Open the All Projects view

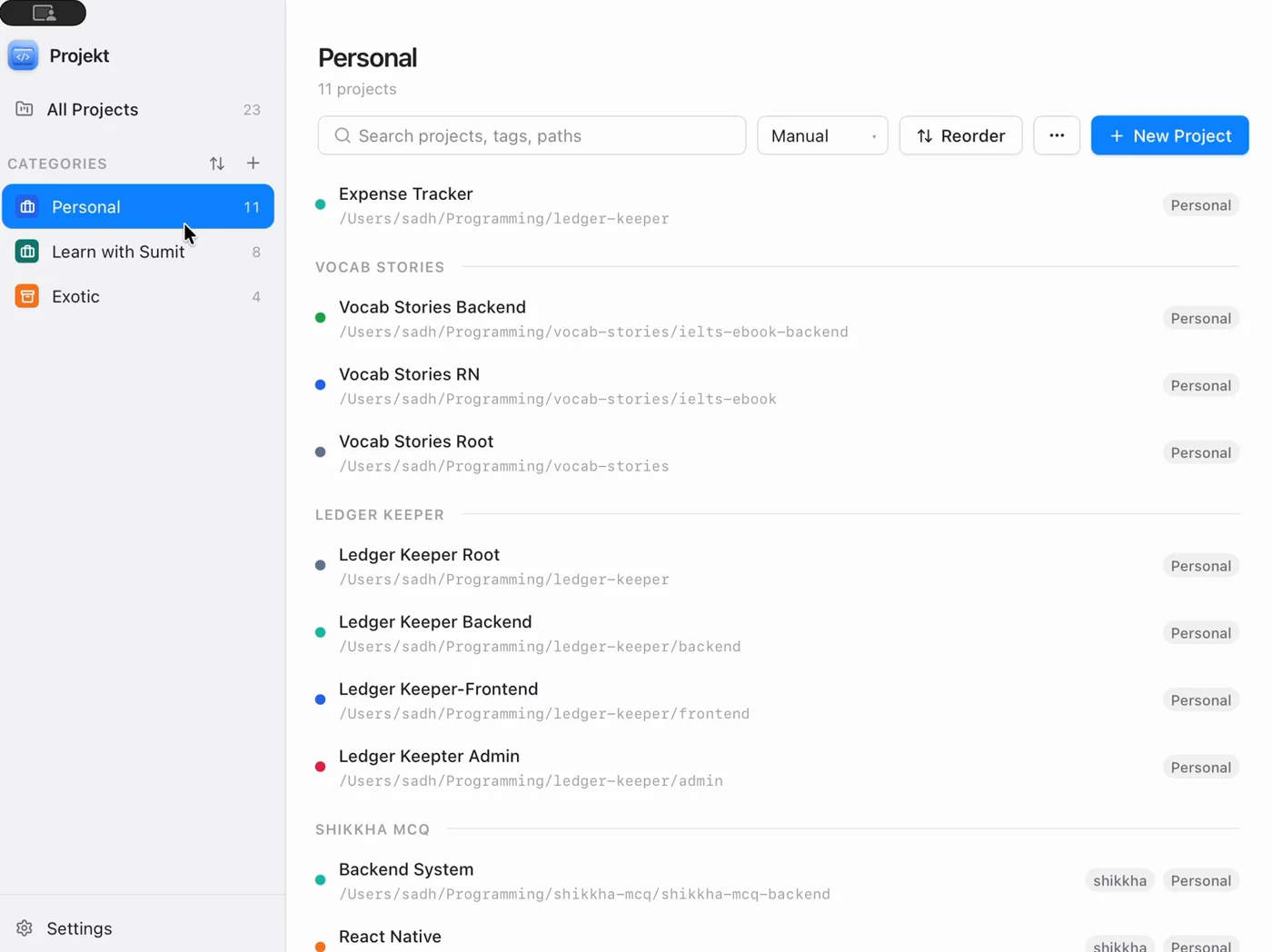click(x=138, y=109)
